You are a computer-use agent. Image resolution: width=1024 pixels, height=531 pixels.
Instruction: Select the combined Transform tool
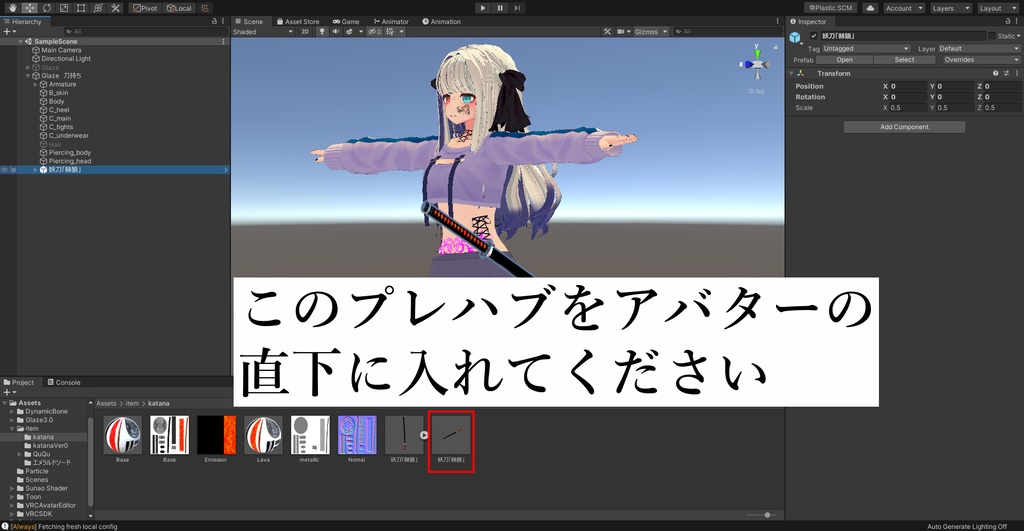98,8
